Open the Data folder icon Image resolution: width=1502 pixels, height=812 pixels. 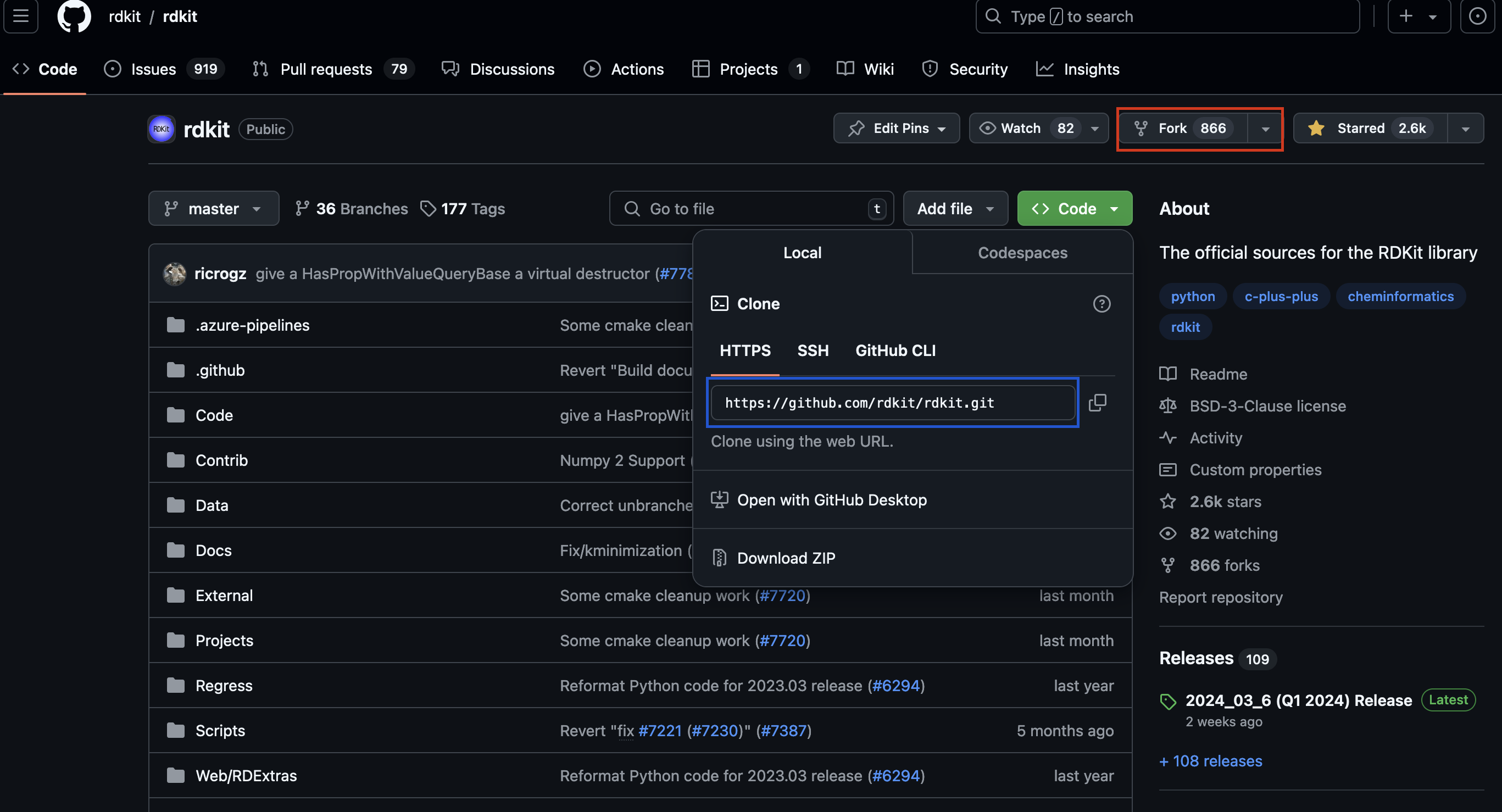pyautogui.click(x=175, y=505)
